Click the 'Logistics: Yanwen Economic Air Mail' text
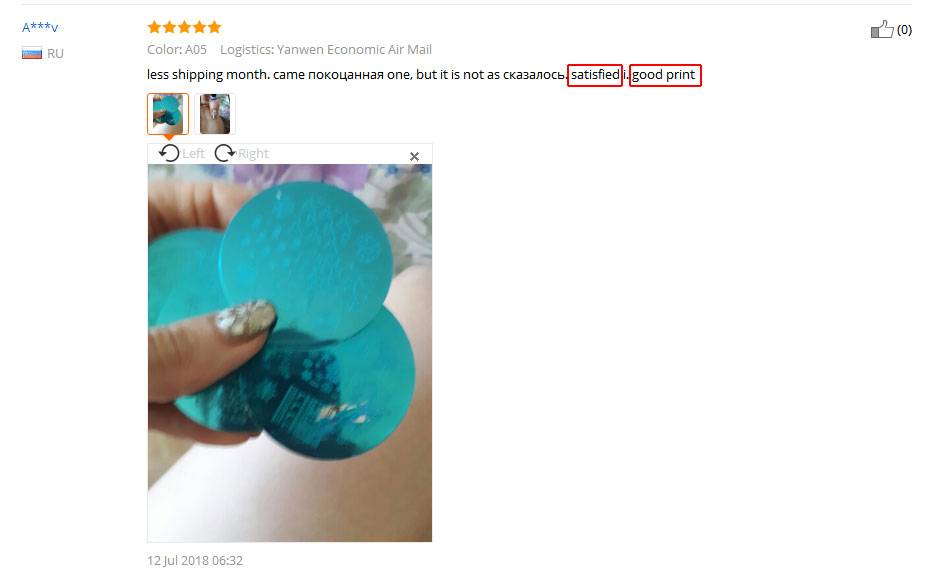The width and height of the screenshot is (928, 580). click(326, 50)
